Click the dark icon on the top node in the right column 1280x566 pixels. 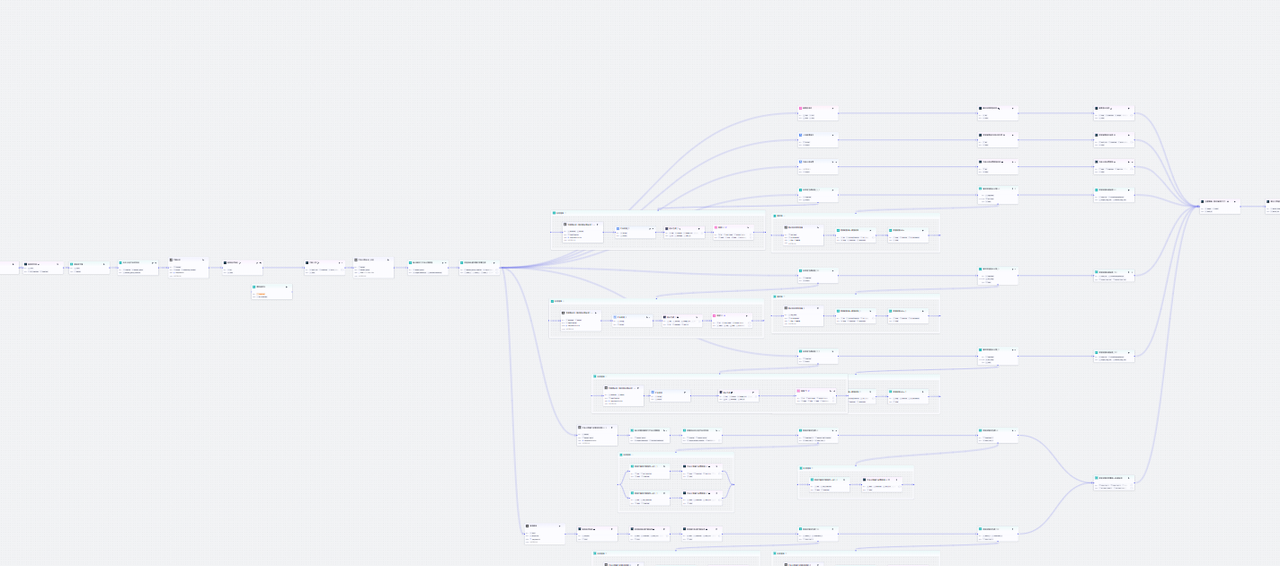pyautogui.click(x=1097, y=108)
